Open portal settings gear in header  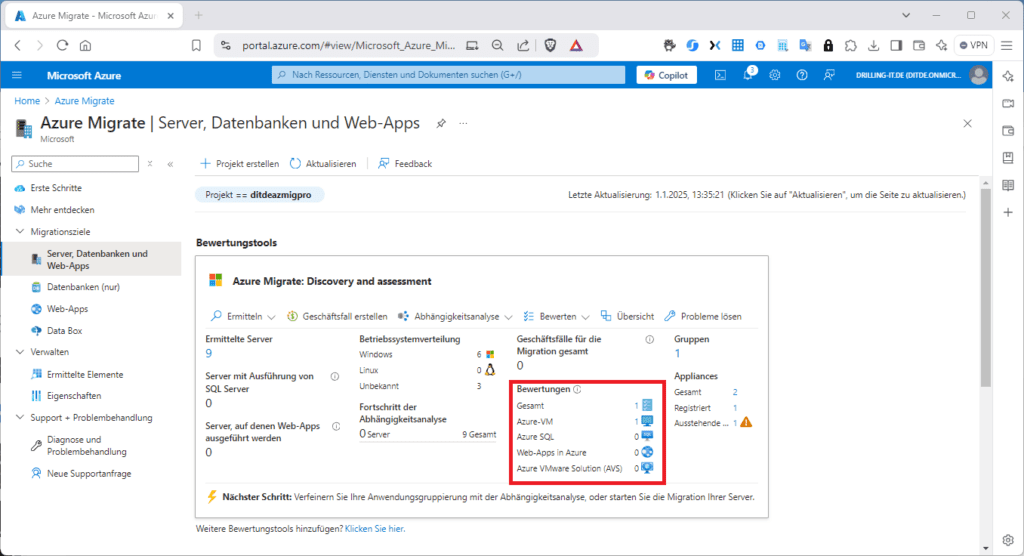click(775, 75)
